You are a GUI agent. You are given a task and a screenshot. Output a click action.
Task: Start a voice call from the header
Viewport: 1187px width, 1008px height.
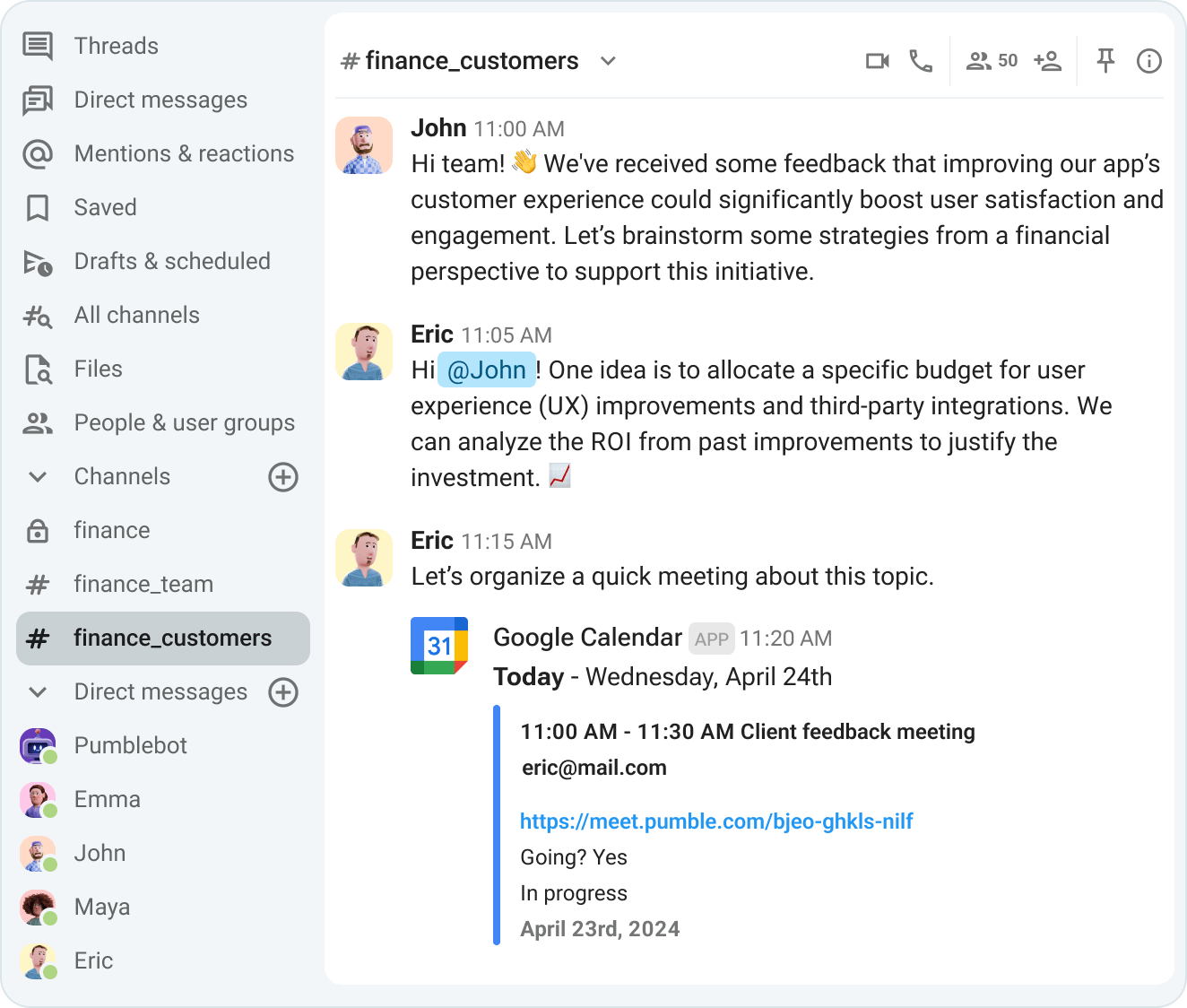coord(922,60)
